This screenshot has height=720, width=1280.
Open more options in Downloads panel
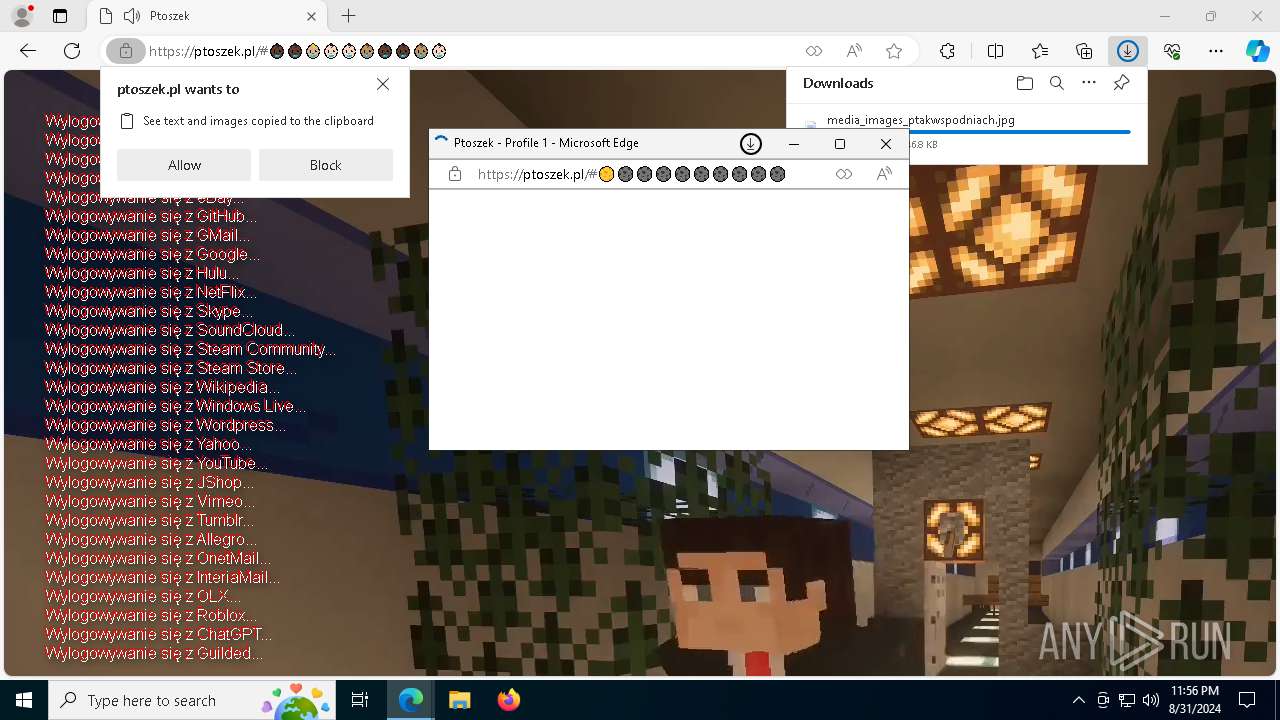pos(1089,83)
